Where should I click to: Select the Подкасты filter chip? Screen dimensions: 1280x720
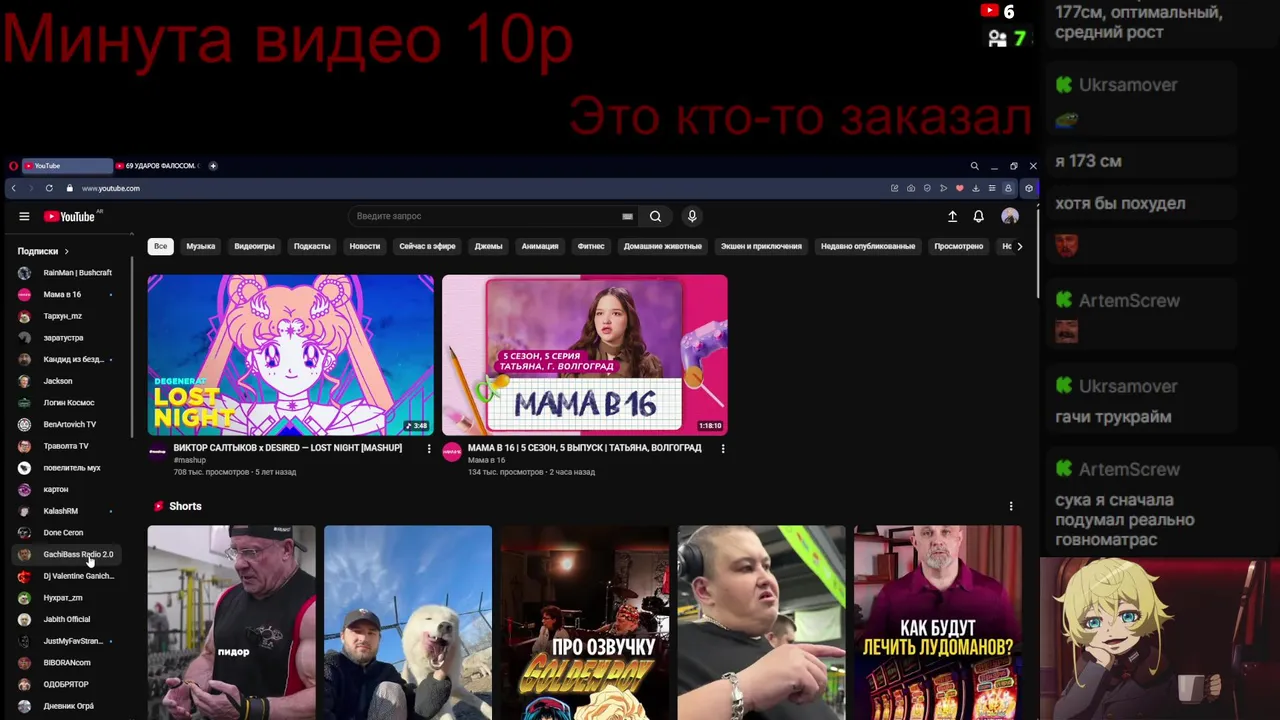click(312, 246)
